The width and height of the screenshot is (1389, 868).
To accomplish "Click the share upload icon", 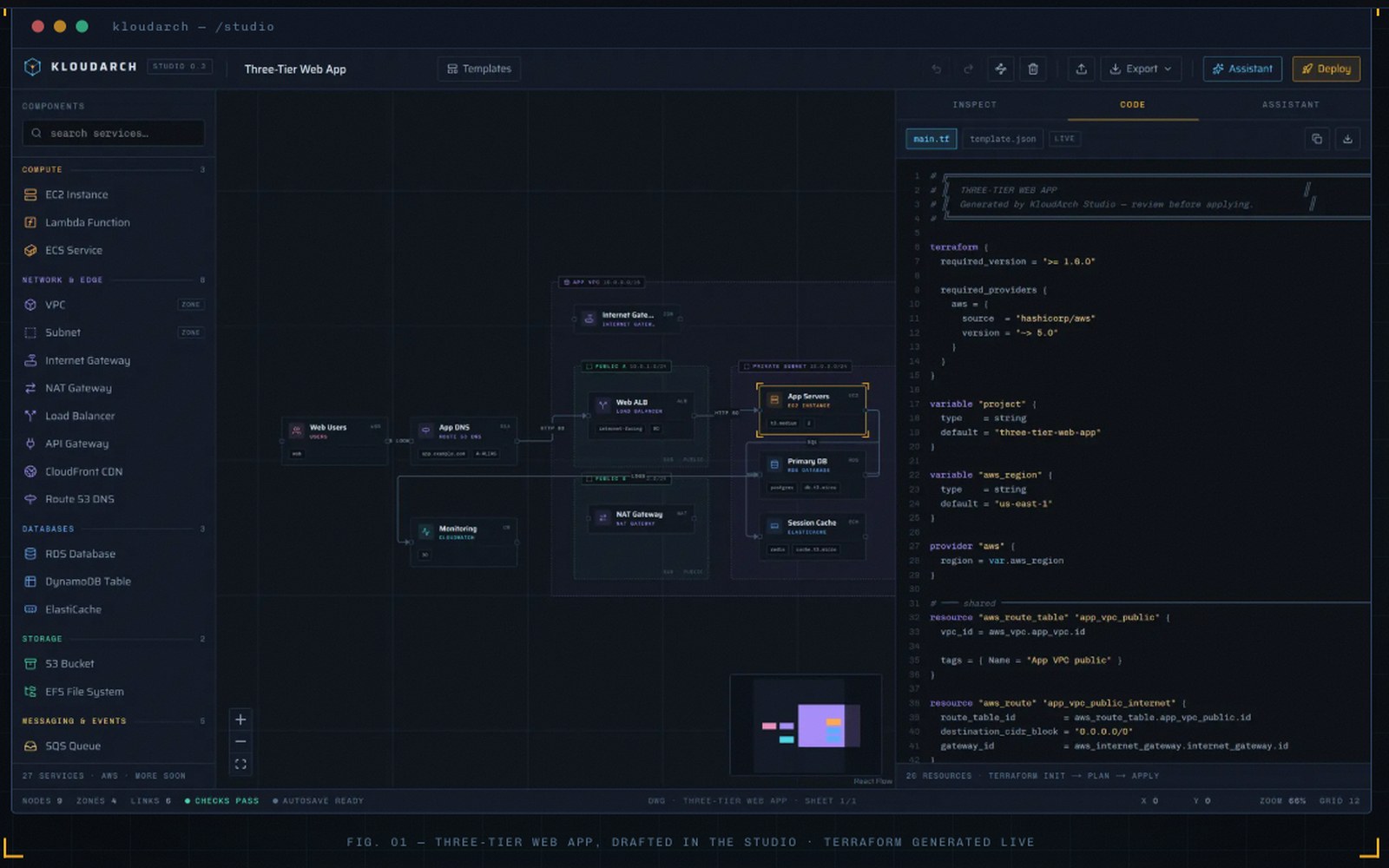I will tap(1081, 69).
